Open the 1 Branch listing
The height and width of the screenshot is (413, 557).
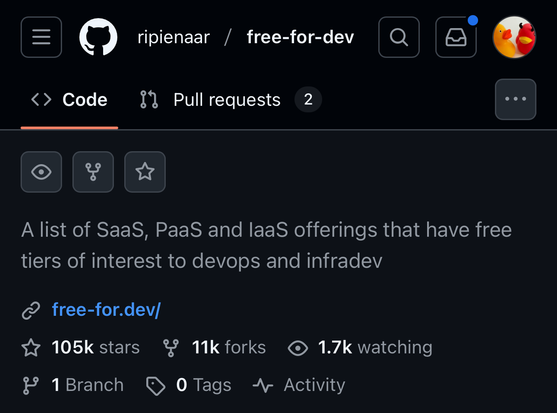tap(73, 385)
